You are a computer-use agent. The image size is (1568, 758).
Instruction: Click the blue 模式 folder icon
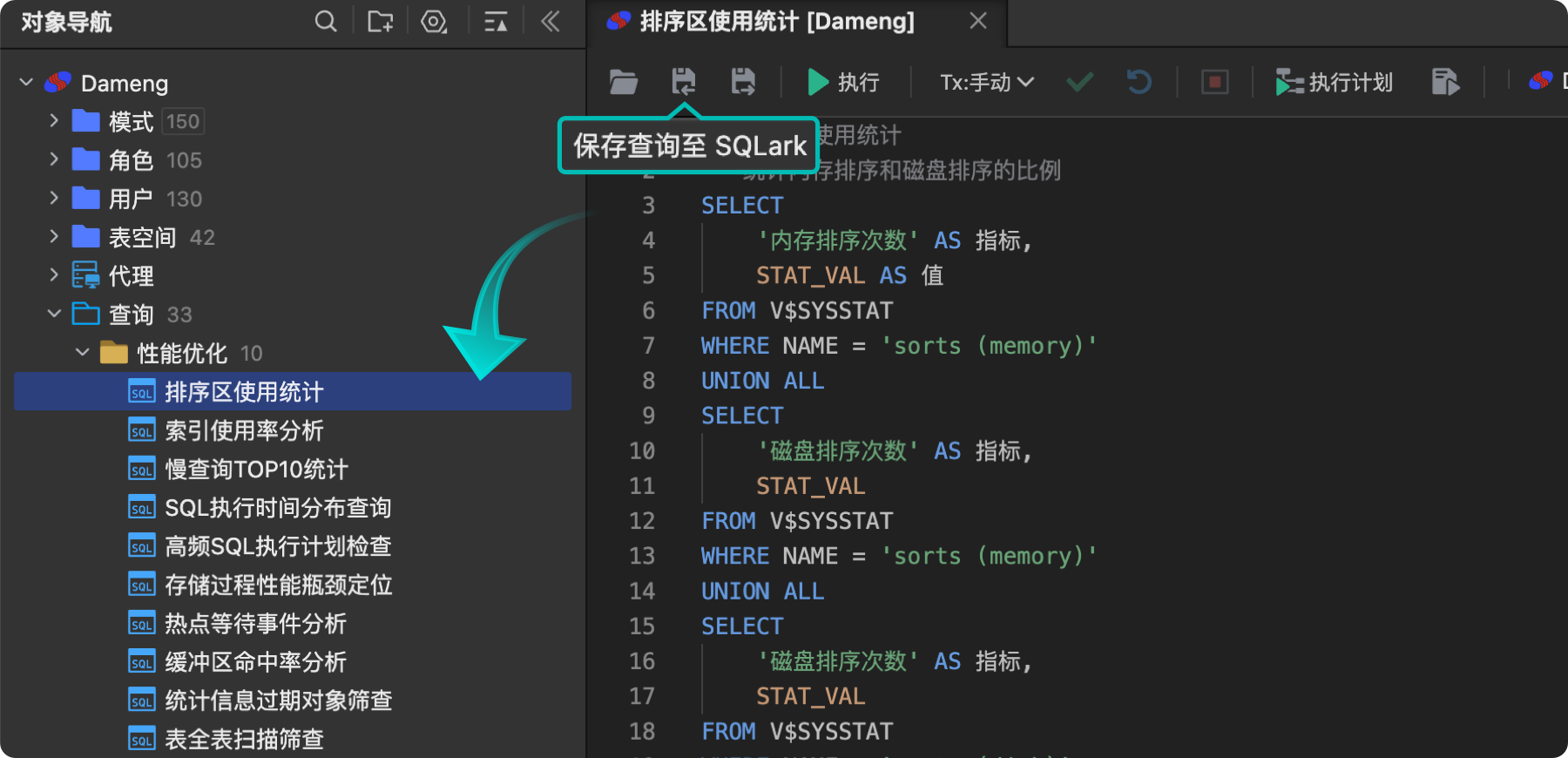click(85, 120)
